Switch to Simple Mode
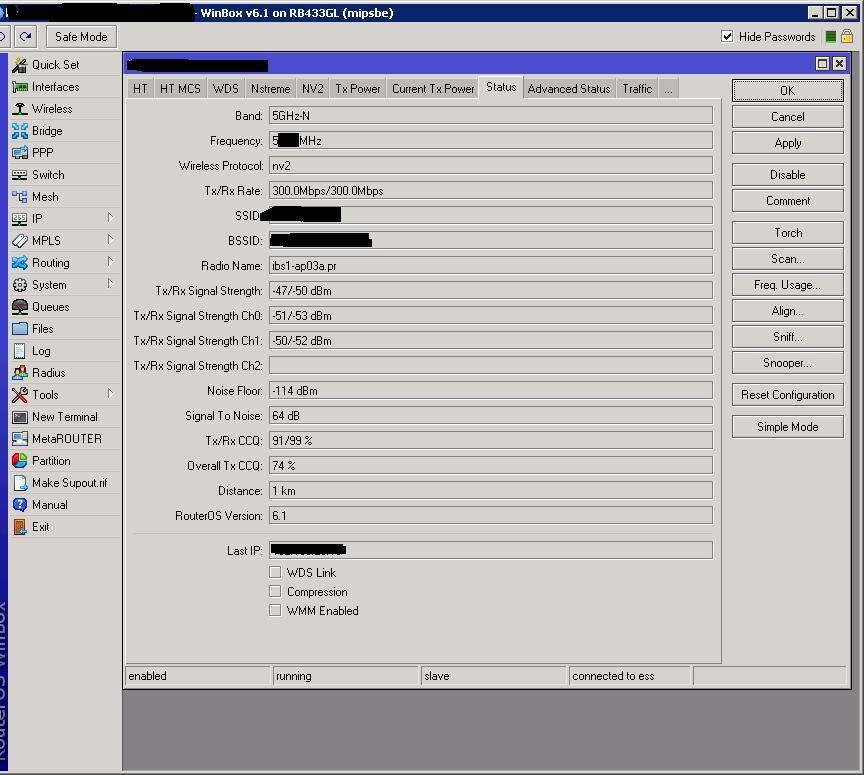Screen dimensions: 864x775 tap(787, 427)
